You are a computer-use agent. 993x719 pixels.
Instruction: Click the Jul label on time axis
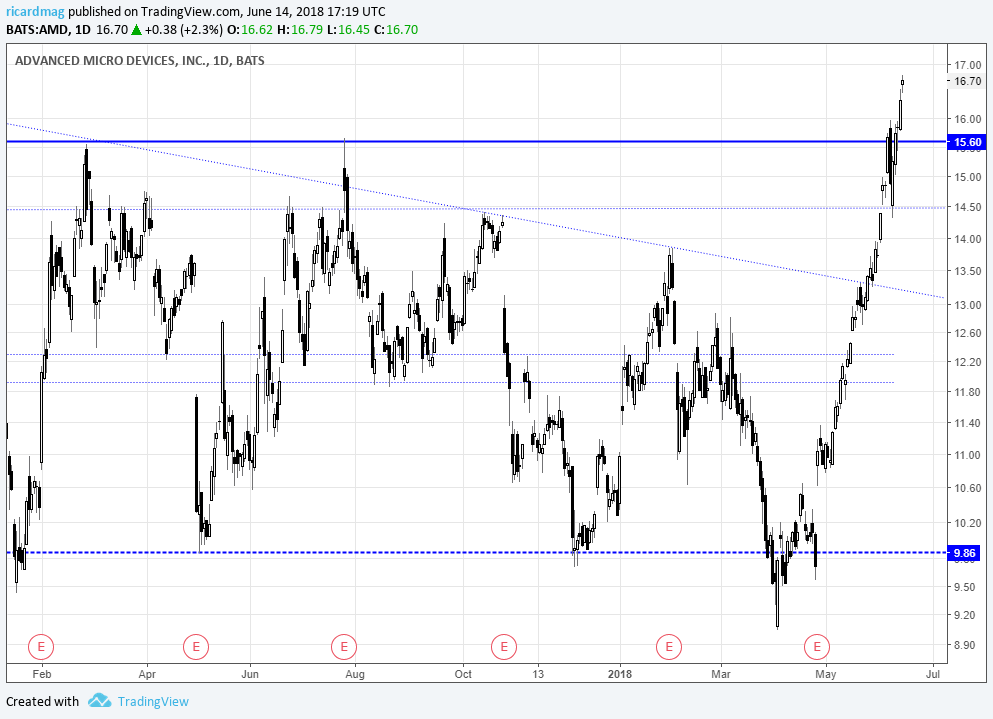[932, 674]
